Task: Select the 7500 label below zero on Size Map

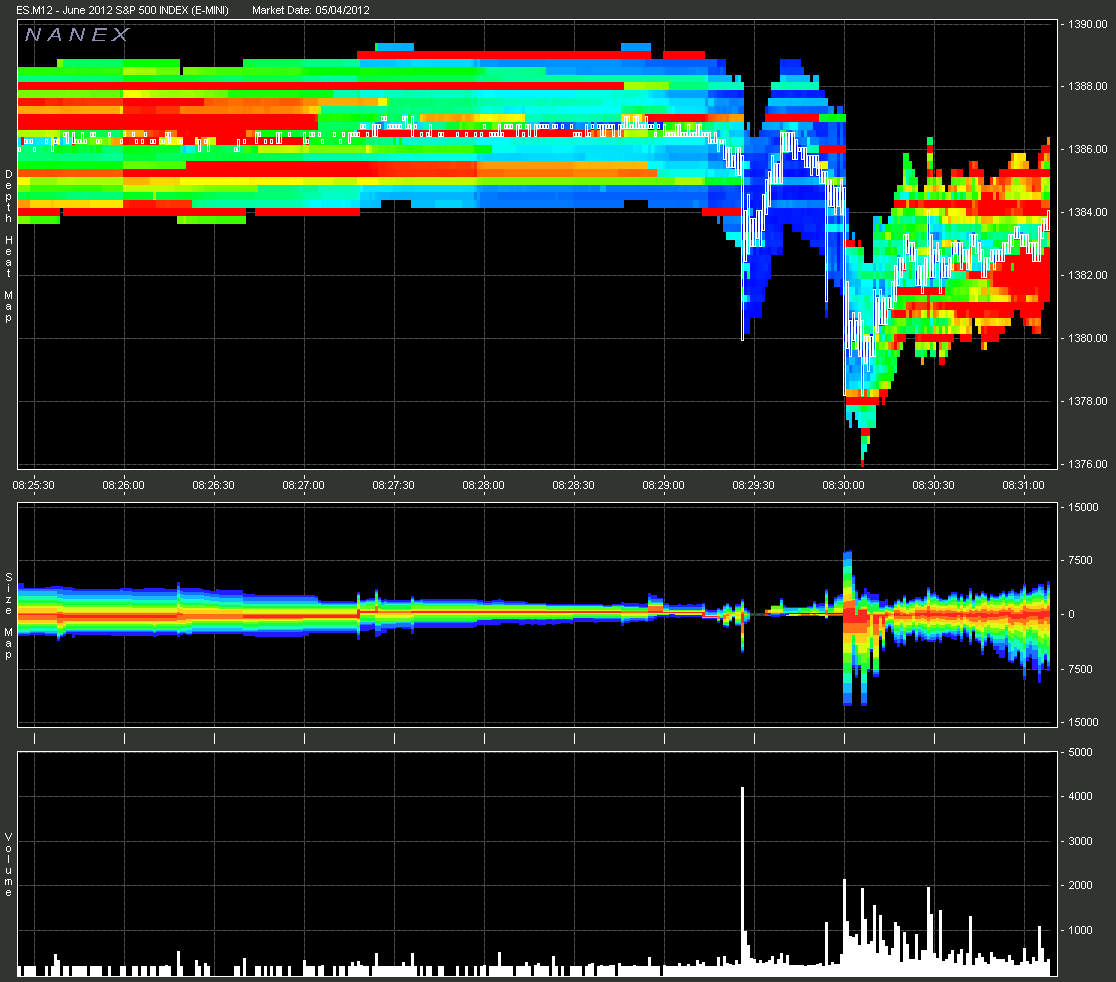Action: pyautogui.click(x=1080, y=669)
